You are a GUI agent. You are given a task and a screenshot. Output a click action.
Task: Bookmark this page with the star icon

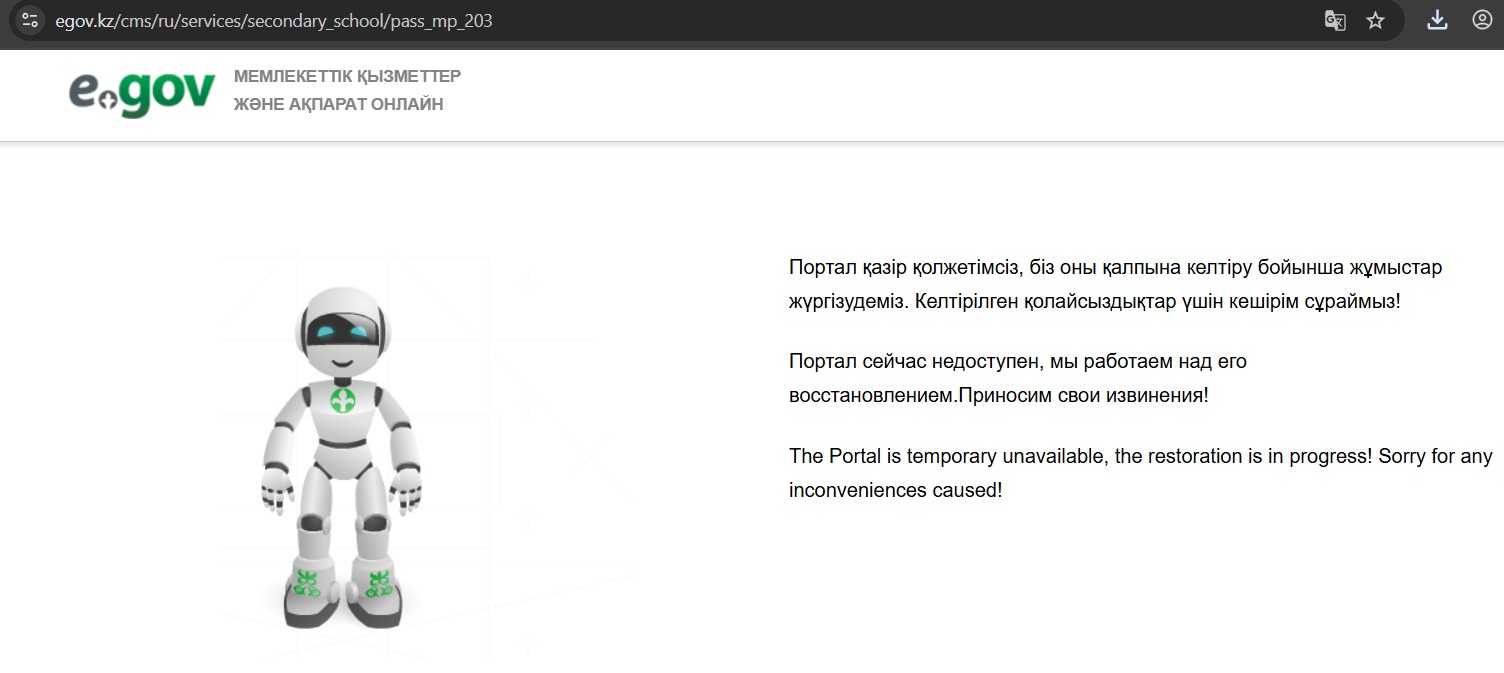click(1376, 20)
